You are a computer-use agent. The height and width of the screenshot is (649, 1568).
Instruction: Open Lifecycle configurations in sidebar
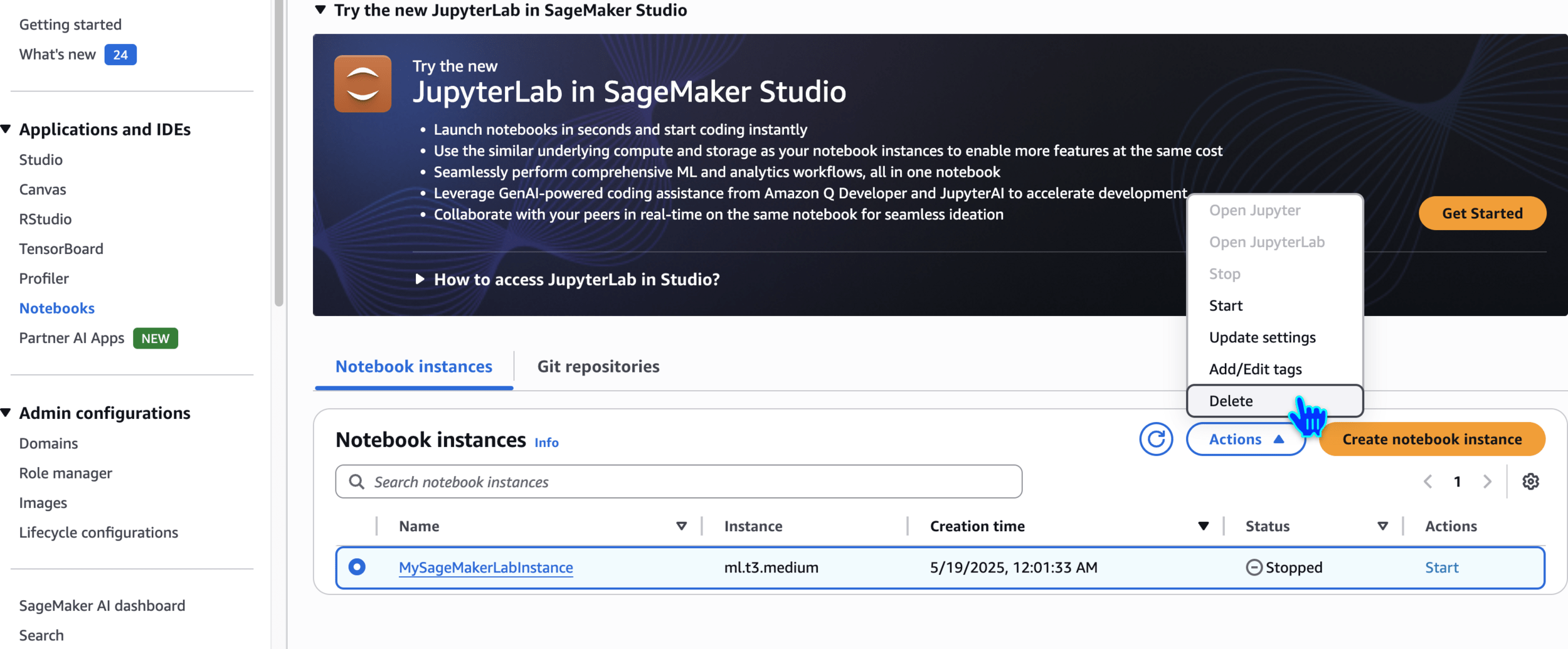(98, 532)
